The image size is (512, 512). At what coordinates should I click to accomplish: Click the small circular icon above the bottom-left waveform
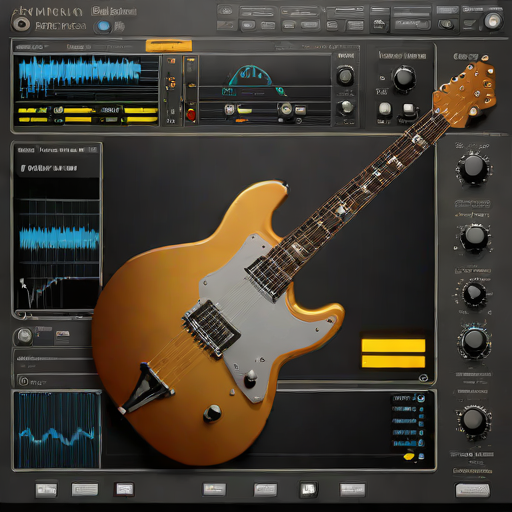[23, 381]
